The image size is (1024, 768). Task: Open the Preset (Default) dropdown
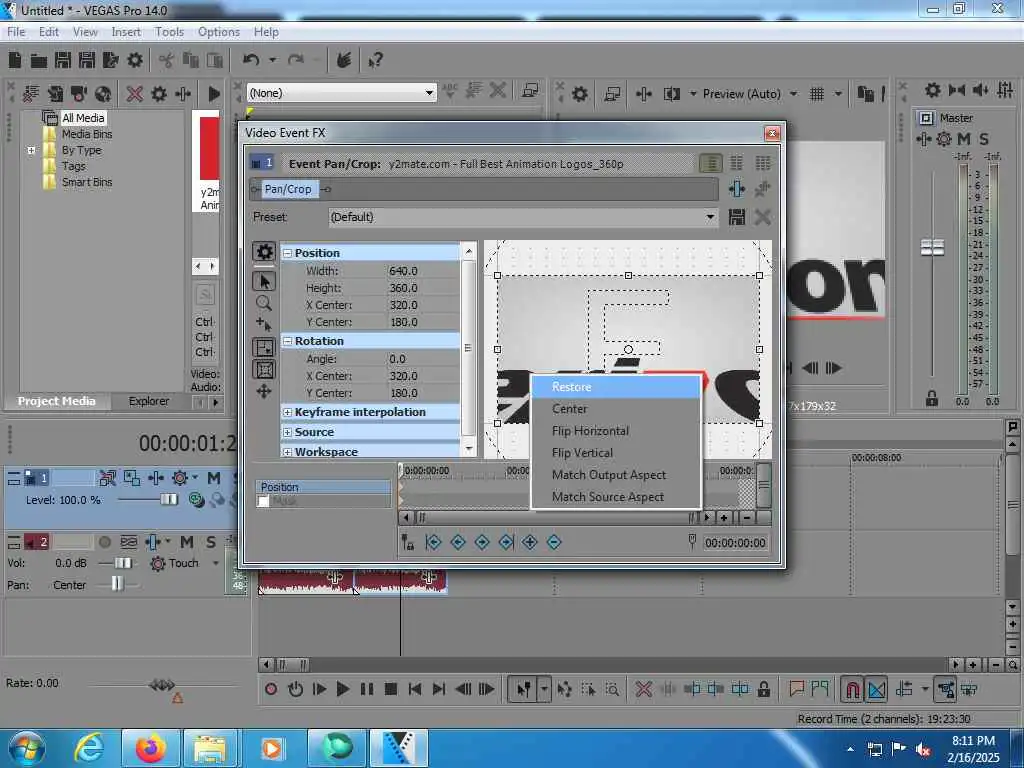click(x=710, y=217)
